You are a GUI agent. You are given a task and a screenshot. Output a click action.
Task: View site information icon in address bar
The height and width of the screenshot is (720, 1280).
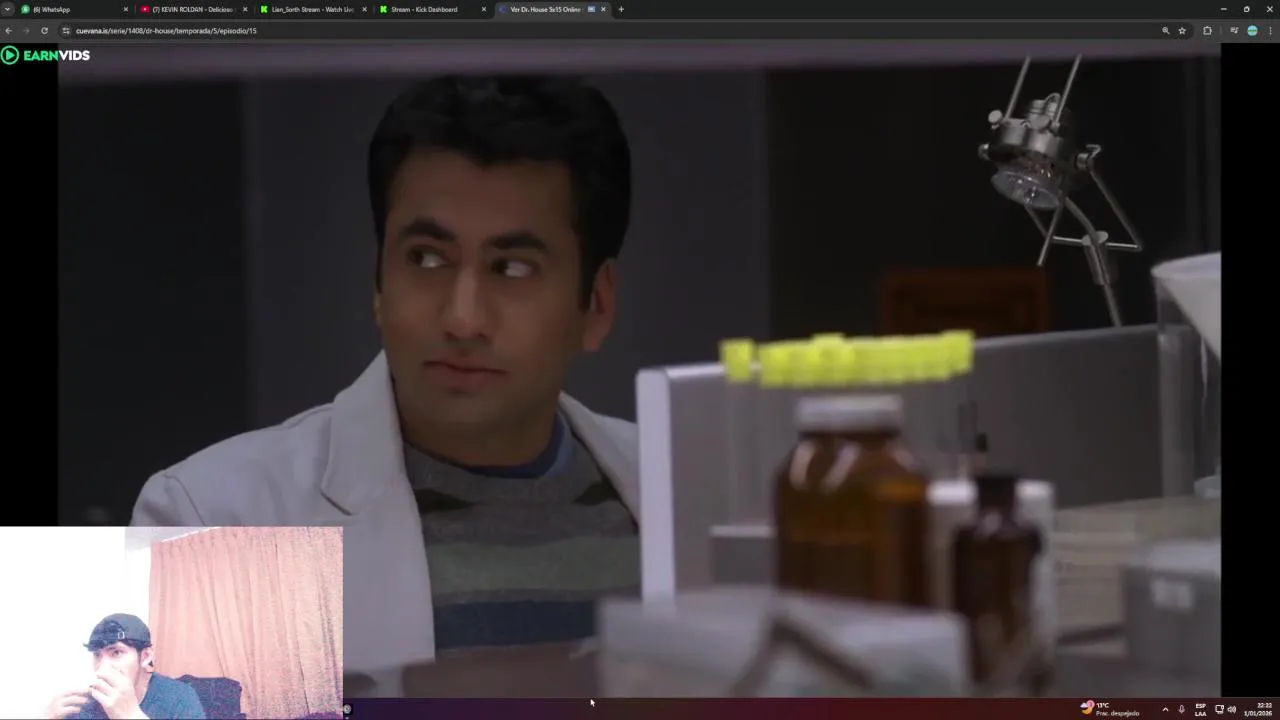click(66, 31)
